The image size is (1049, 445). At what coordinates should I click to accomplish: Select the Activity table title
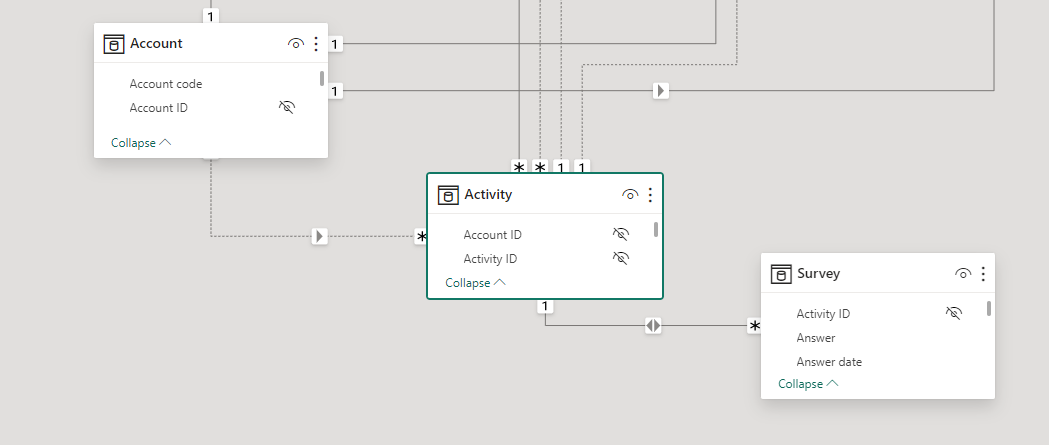[488, 195]
